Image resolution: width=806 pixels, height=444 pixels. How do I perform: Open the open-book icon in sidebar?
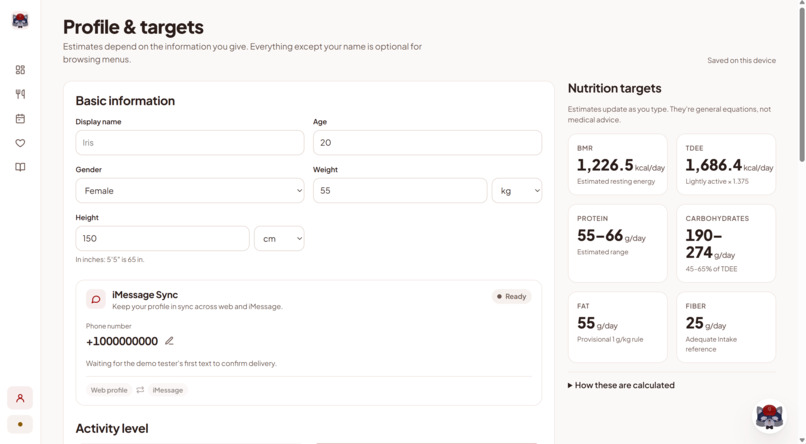[x=20, y=167]
